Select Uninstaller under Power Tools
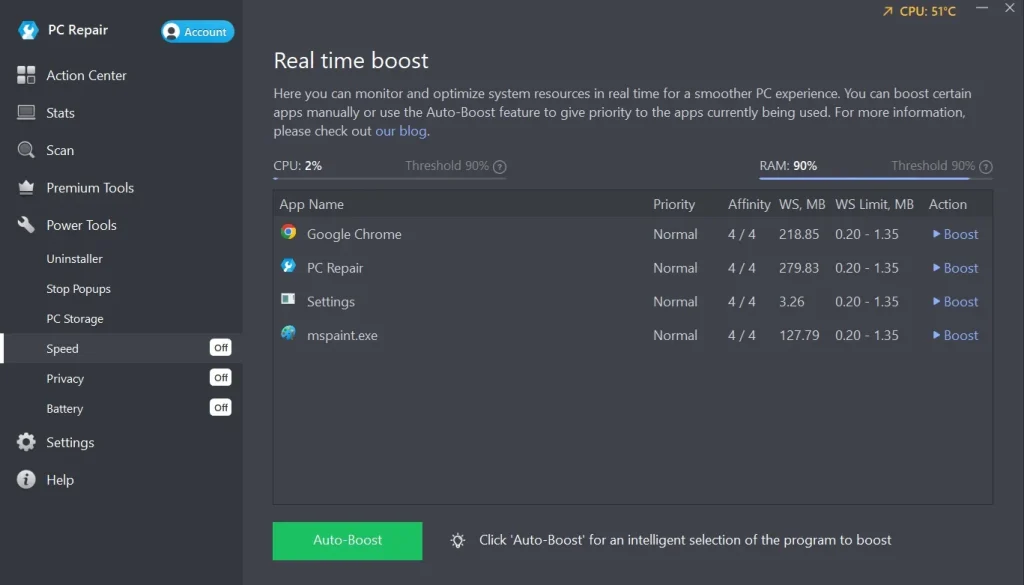The width and height of the screenshot is (1024, 585). click(x=74, y=259)
